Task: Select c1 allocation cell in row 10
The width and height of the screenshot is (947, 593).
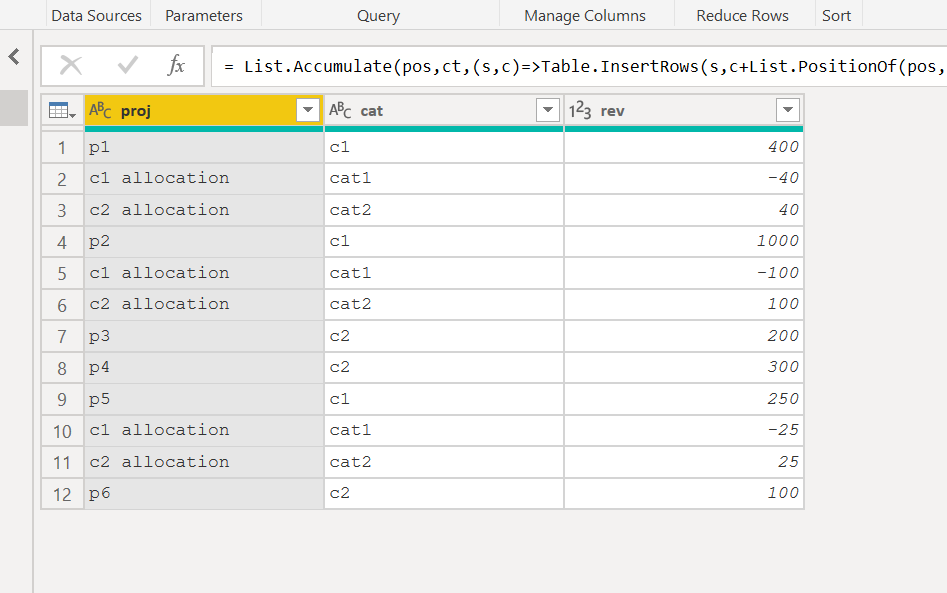Action: (x=204, y=431)
